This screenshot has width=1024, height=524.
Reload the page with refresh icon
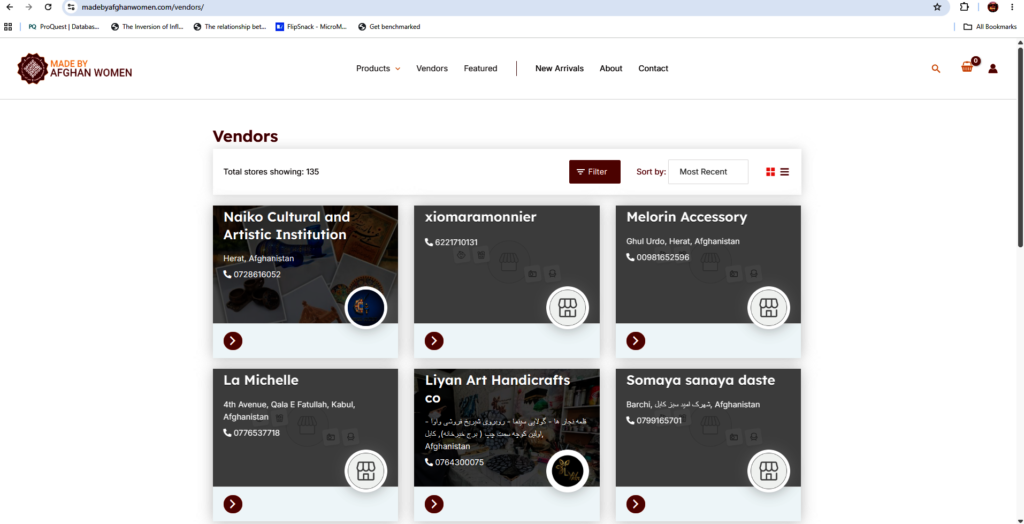click(48, 7)
